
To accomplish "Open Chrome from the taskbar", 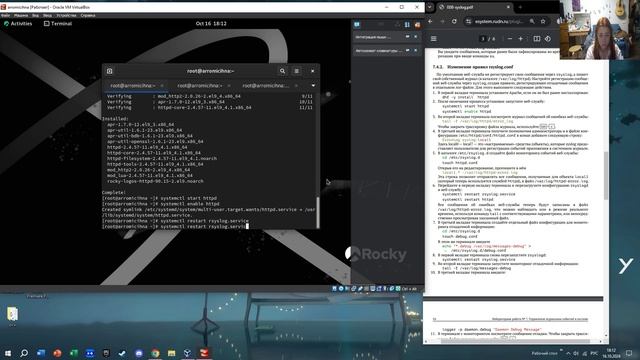I will (x=155, y=353).
